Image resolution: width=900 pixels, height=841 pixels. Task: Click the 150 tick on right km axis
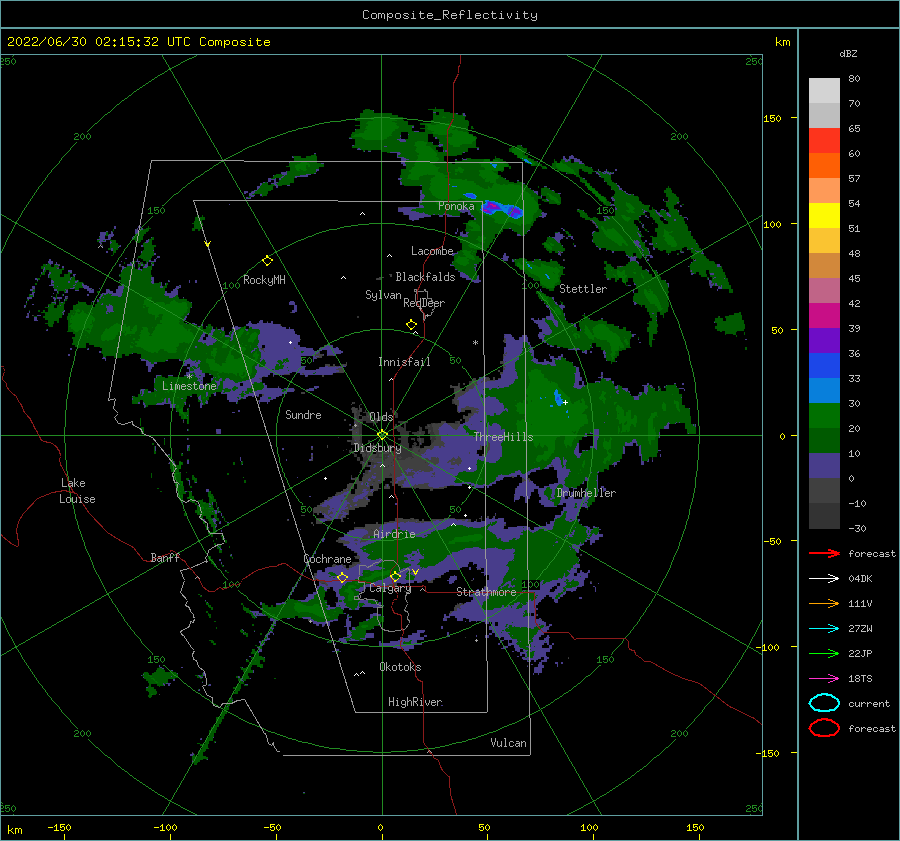point(772,118)
